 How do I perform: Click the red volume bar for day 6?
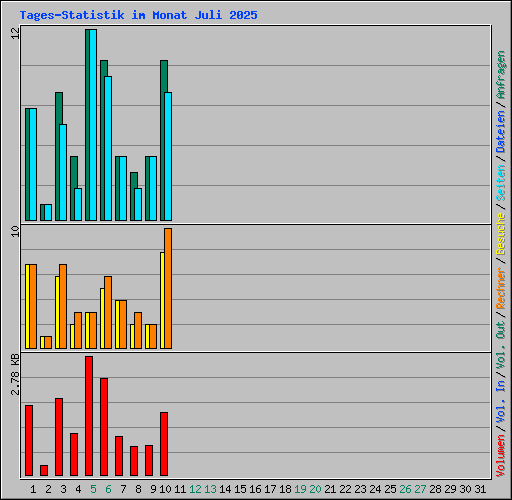click(x=104, y=427)
